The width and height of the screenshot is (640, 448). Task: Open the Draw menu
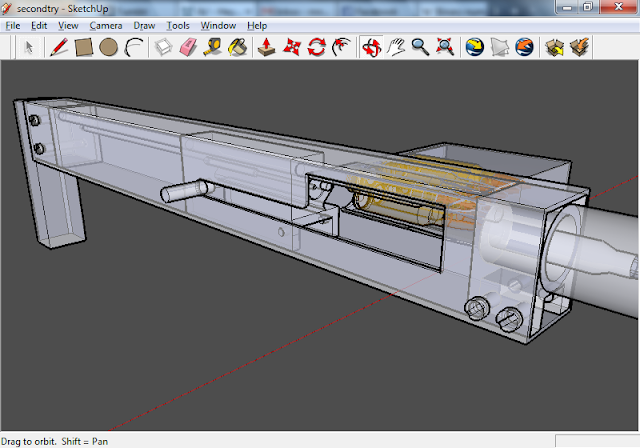[x=144, y=26]
